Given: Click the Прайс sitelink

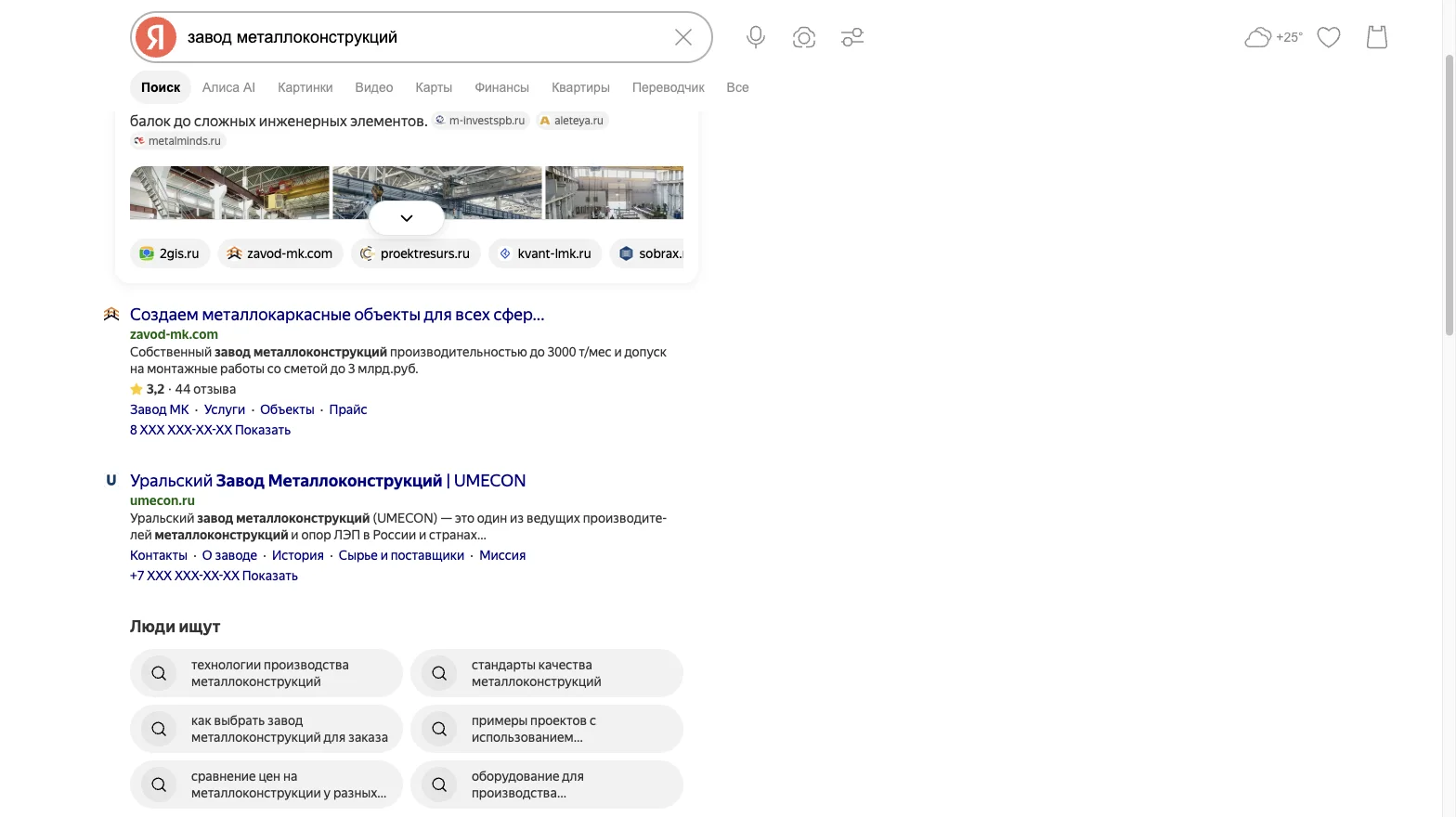Looking at the screenshot, I should 347,409.
